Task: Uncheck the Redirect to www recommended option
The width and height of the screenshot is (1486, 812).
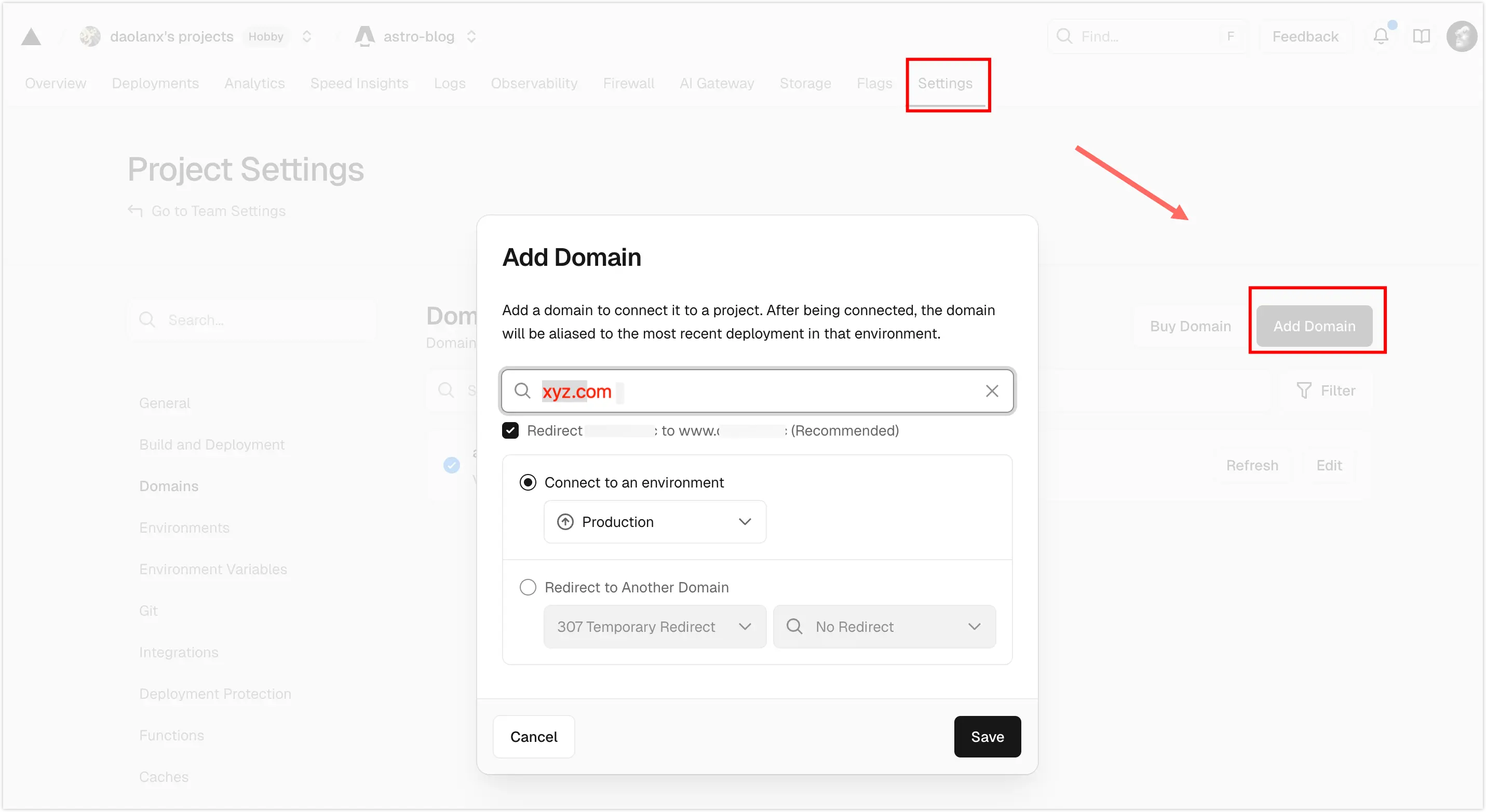Action: [x=510, y=430]
